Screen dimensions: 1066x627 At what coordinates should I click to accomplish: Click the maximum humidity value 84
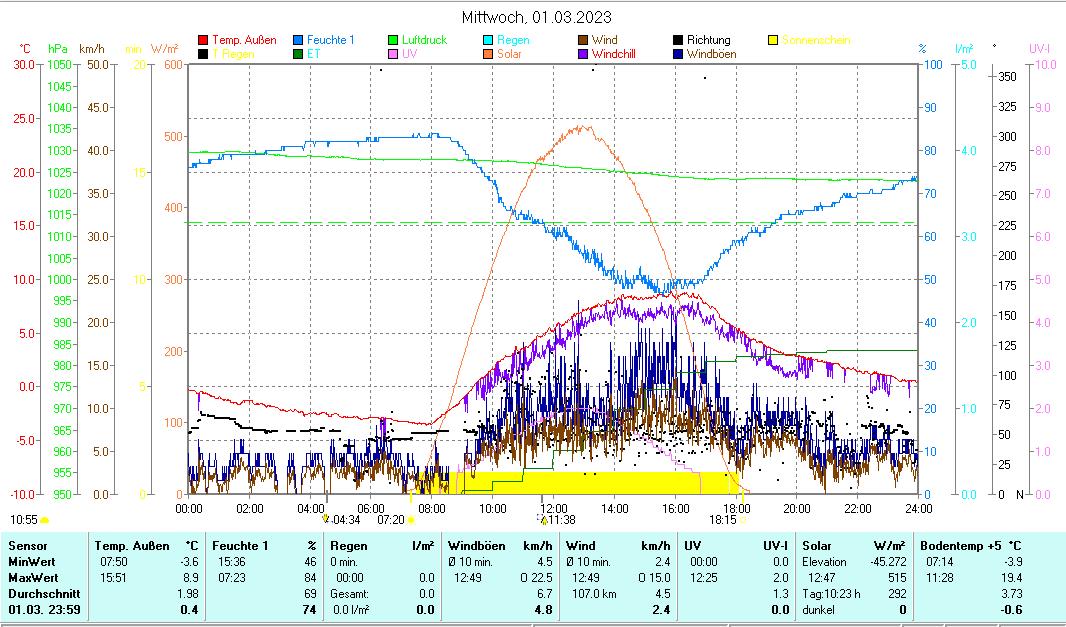tap(311, 578)
